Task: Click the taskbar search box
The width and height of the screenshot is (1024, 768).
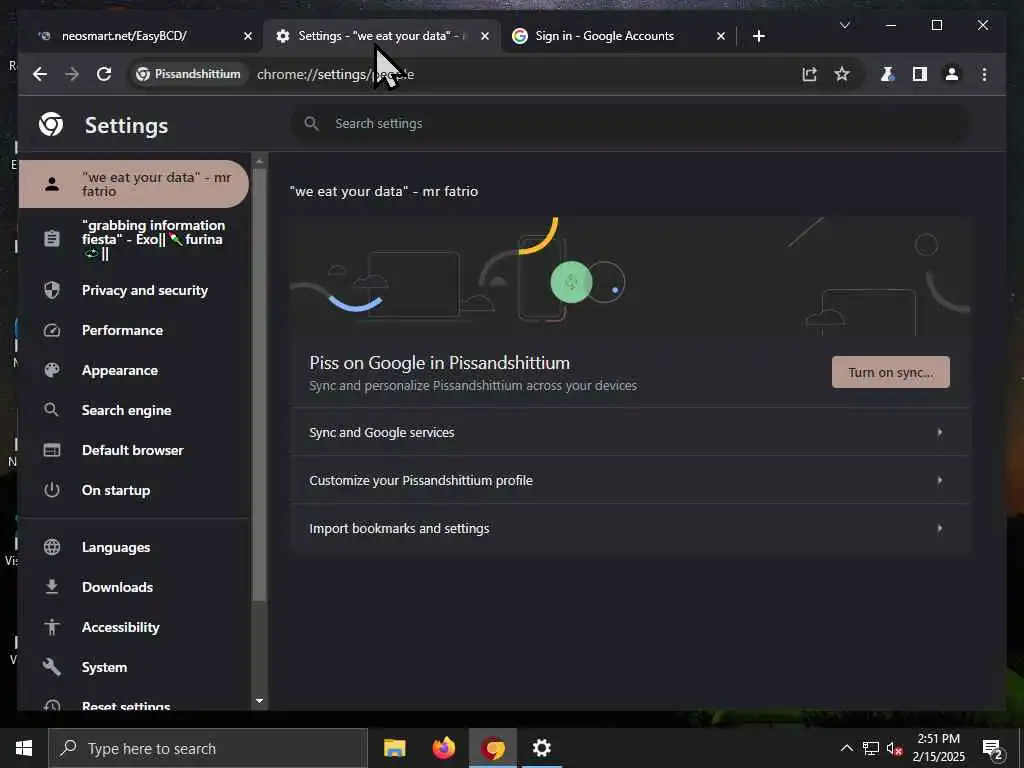Action: pyautogui.click(x=208, y=748)
